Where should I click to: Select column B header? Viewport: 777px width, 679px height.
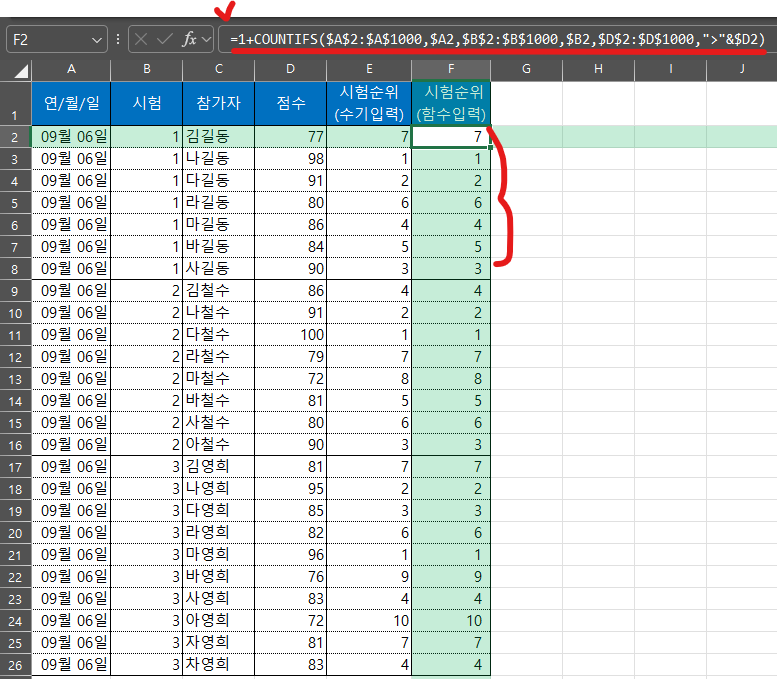[x=147, y=69]
